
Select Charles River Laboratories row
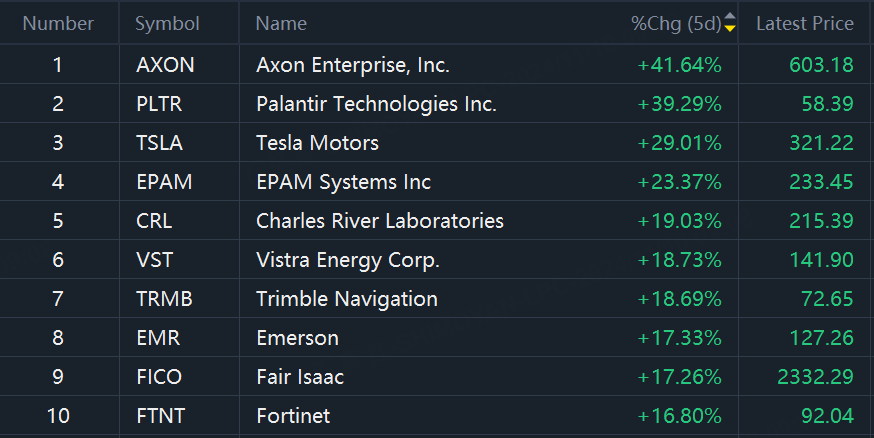(x=379, y=221)
